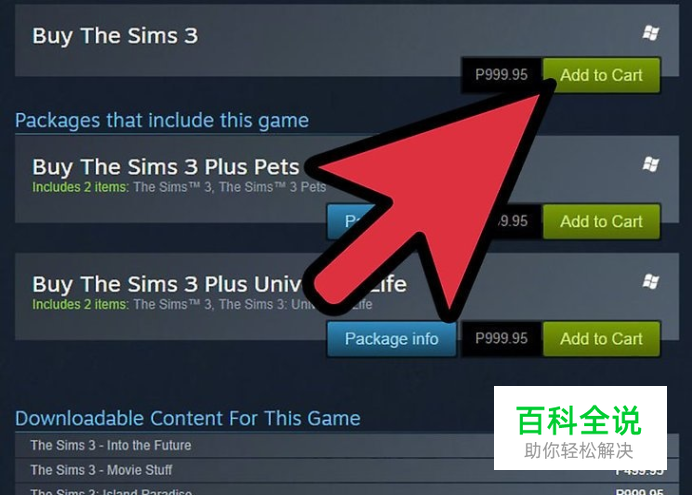Screen dimensions: 692x495
Task: Click the Windows icon in the University Life package
Action: coord(651,281)
